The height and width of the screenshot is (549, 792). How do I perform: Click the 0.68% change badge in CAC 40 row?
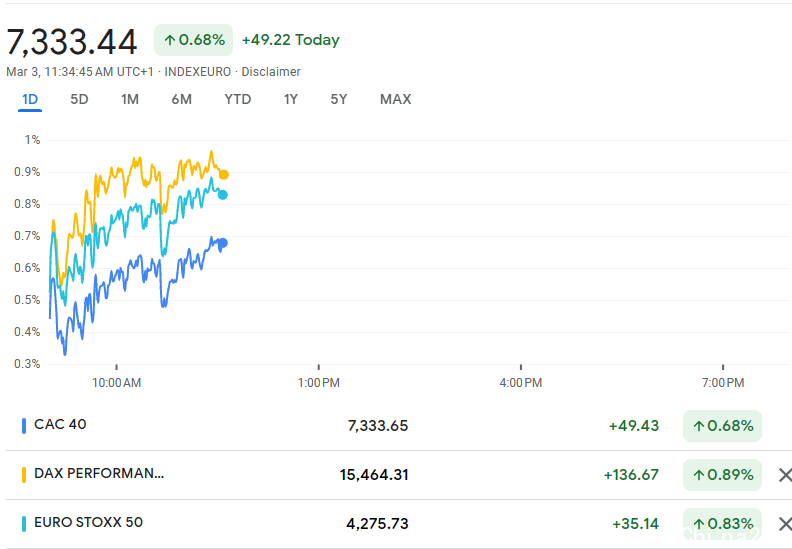[x=722, y=426]
